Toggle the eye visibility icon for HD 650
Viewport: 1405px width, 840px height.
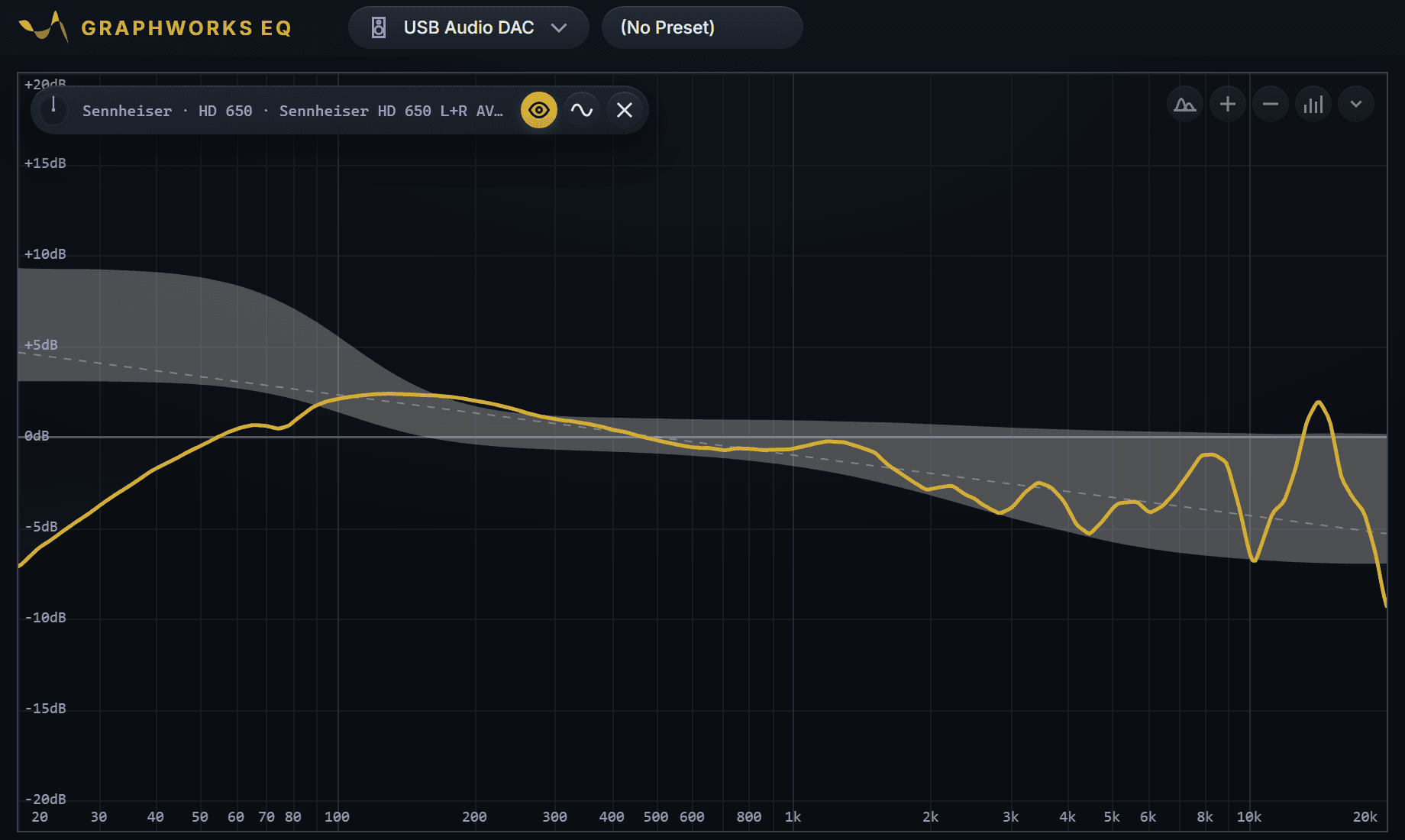[539, 110]
